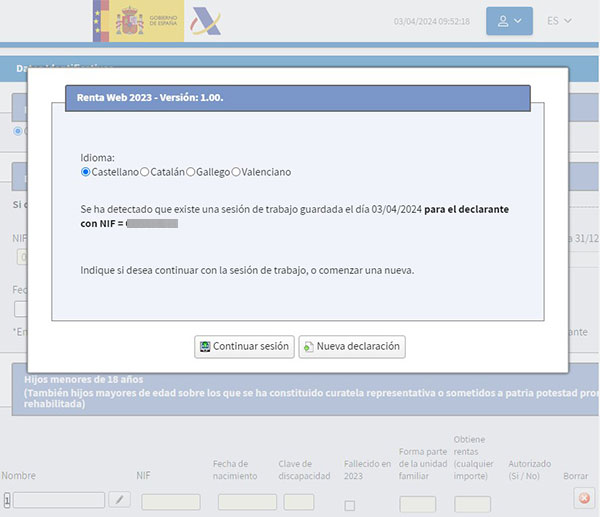Select Gallego language option
This screenshot has width=600, height=517.
coord(190,172)
